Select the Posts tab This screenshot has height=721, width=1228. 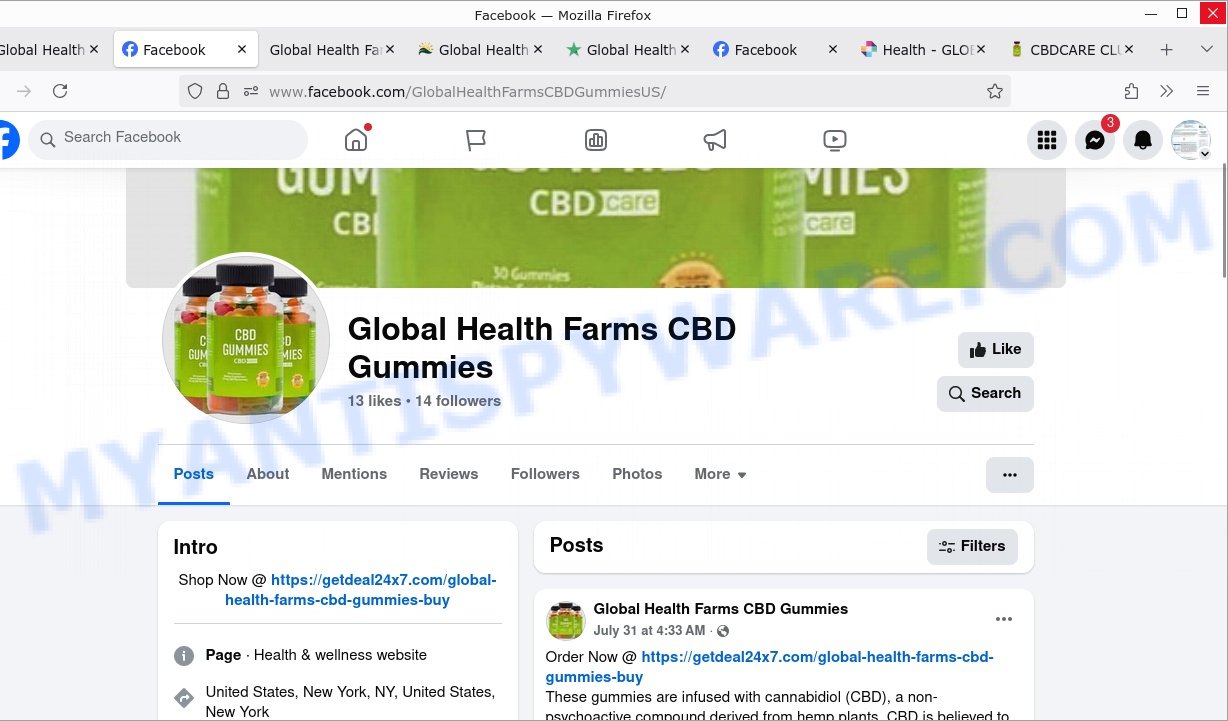click(x=194, y=474)
